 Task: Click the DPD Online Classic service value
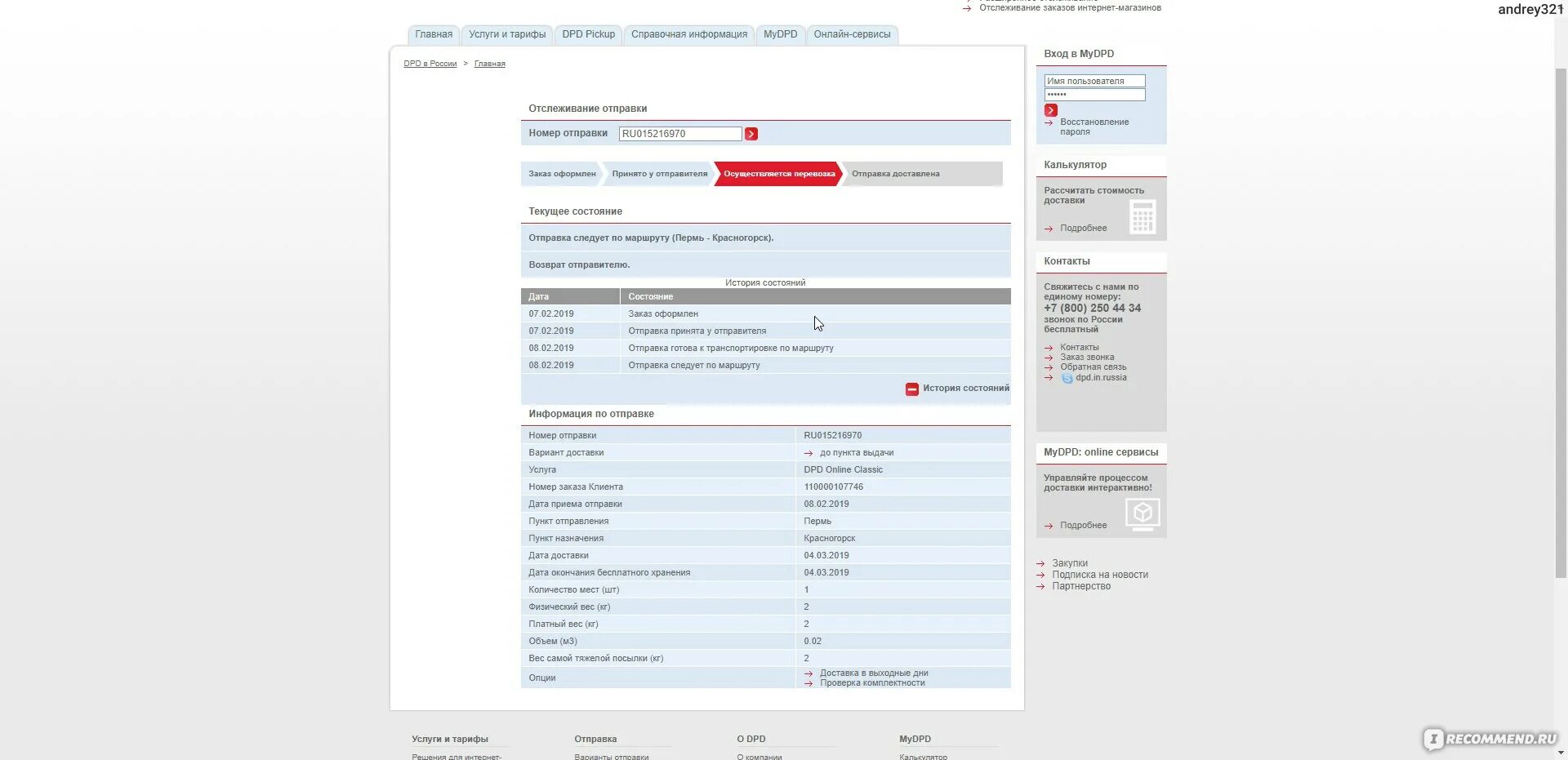(x=844, y=470)
